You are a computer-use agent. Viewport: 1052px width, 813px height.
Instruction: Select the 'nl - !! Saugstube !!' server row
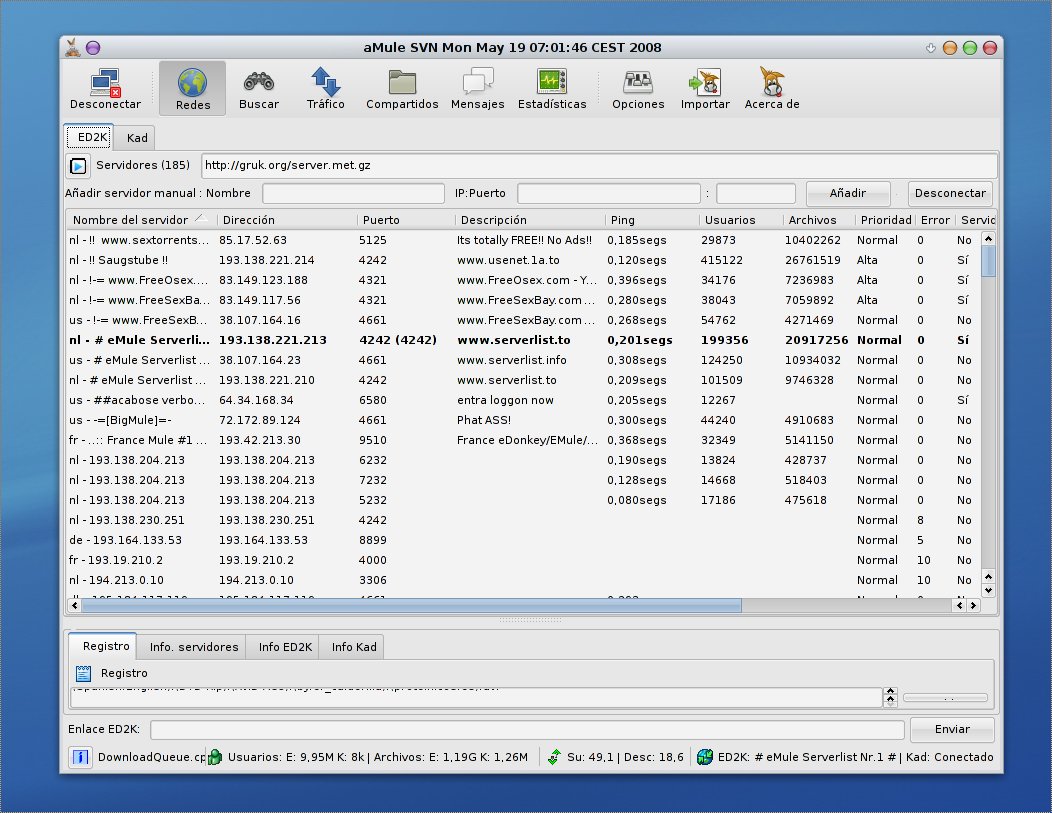tap(523, 260)
